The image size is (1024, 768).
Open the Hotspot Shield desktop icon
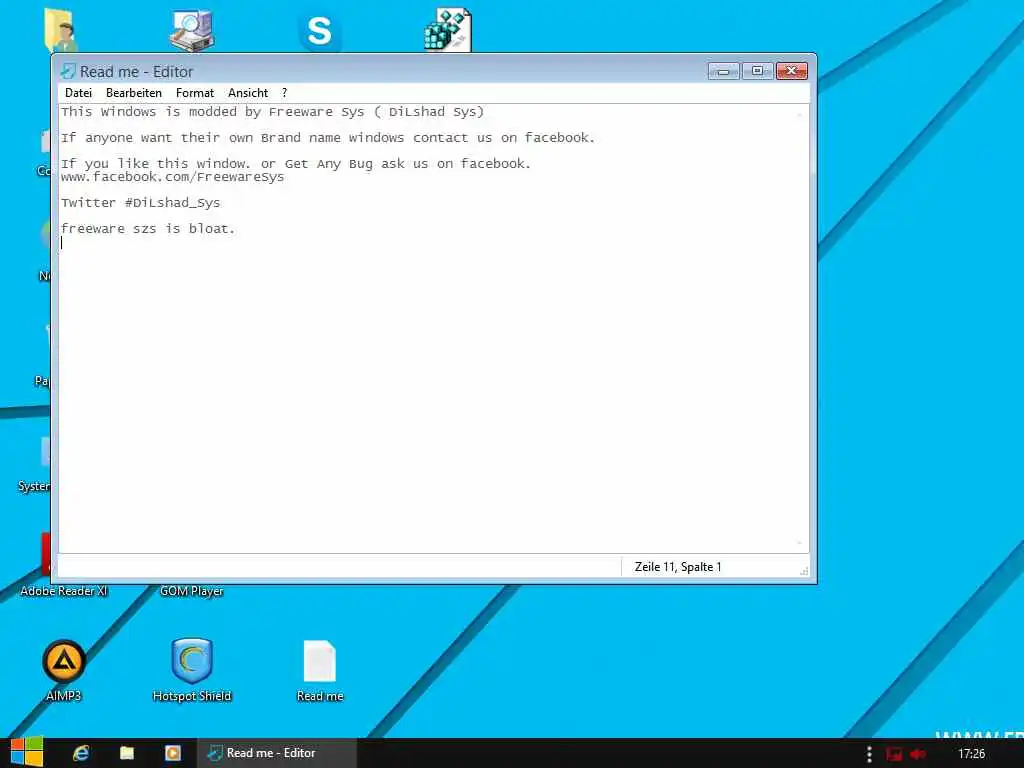pyautogui.click(x=192, y=670)
